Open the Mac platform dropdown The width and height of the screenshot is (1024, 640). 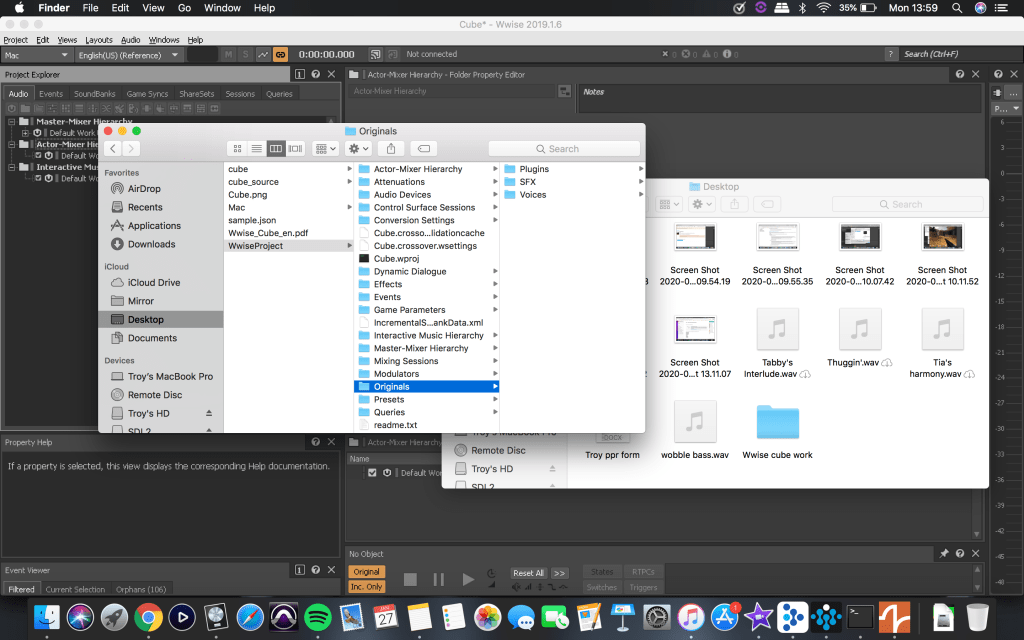(x=36, y=54)
